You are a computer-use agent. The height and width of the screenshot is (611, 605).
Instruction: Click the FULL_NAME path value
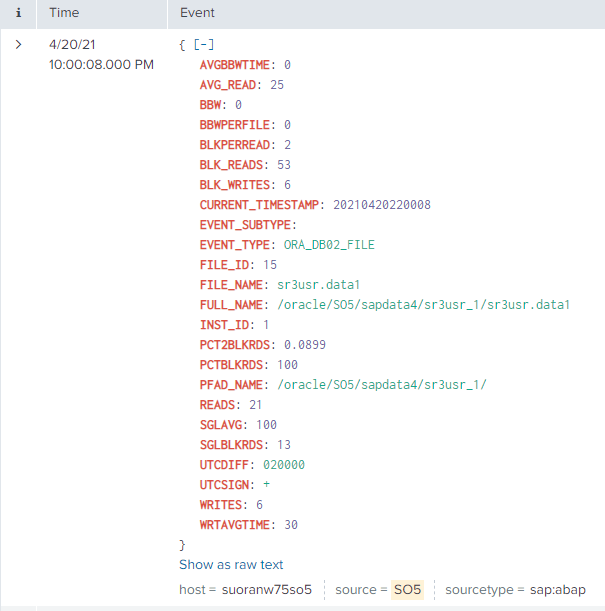(x=424, y=305)
